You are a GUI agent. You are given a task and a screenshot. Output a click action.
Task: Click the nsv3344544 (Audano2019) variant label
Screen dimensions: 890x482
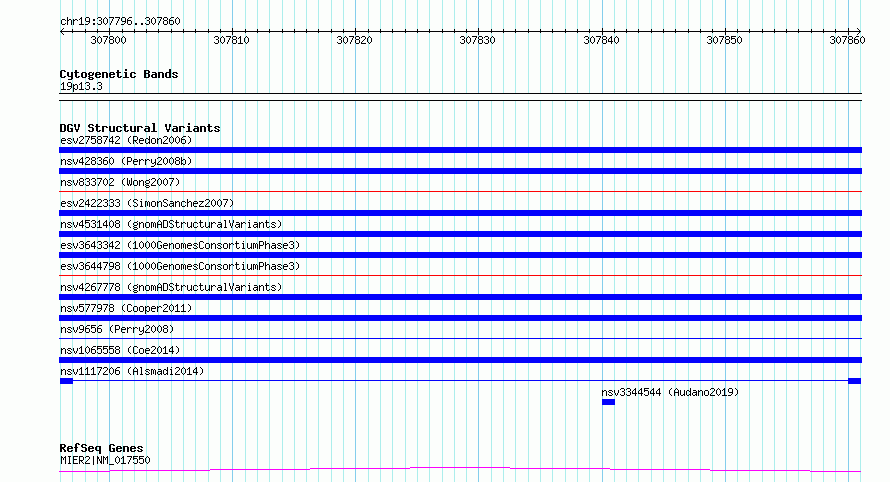(670, 392)
